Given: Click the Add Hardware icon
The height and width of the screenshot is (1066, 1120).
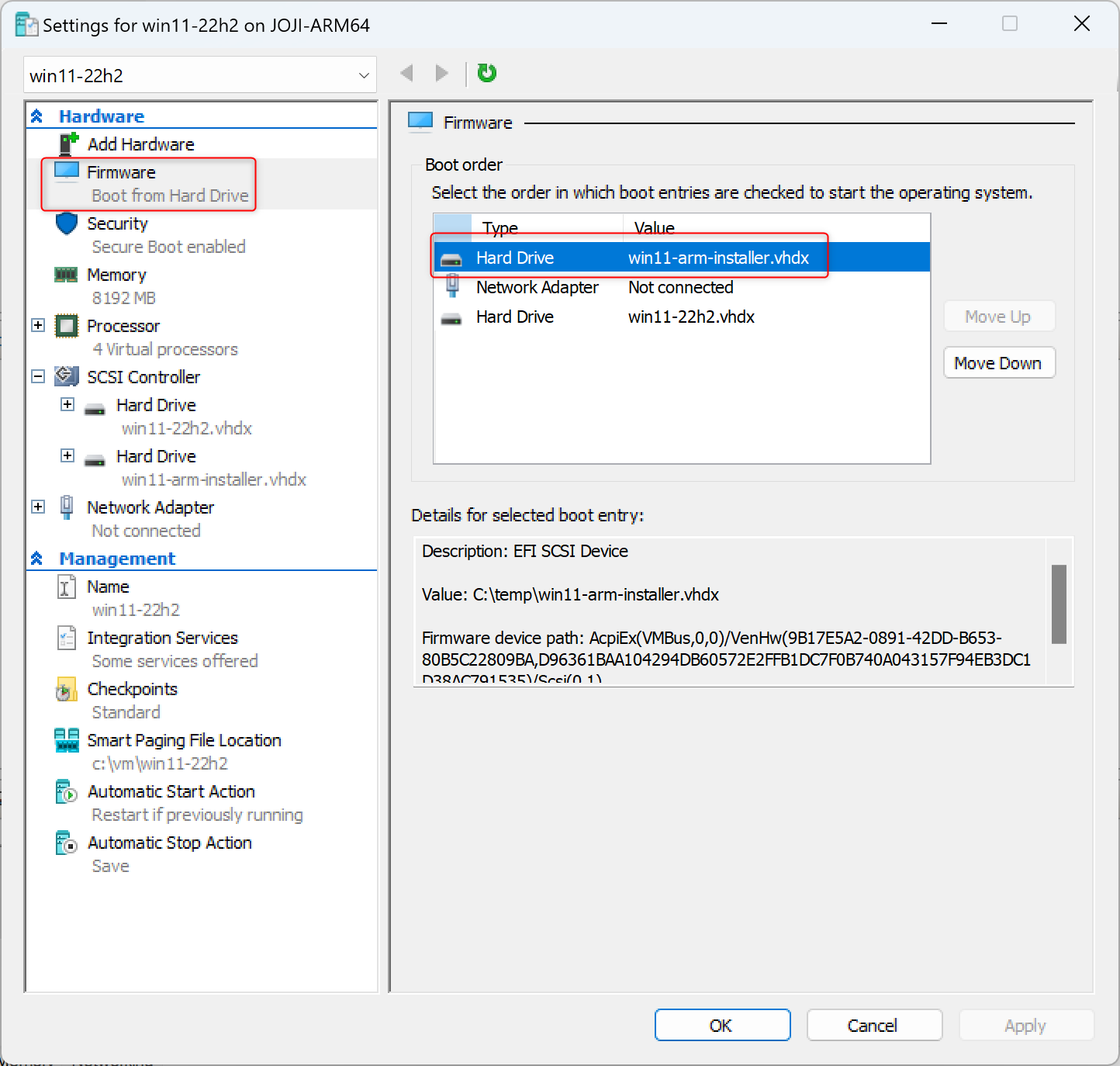Looking at the screenshot, I should click(x=69, y=144).
